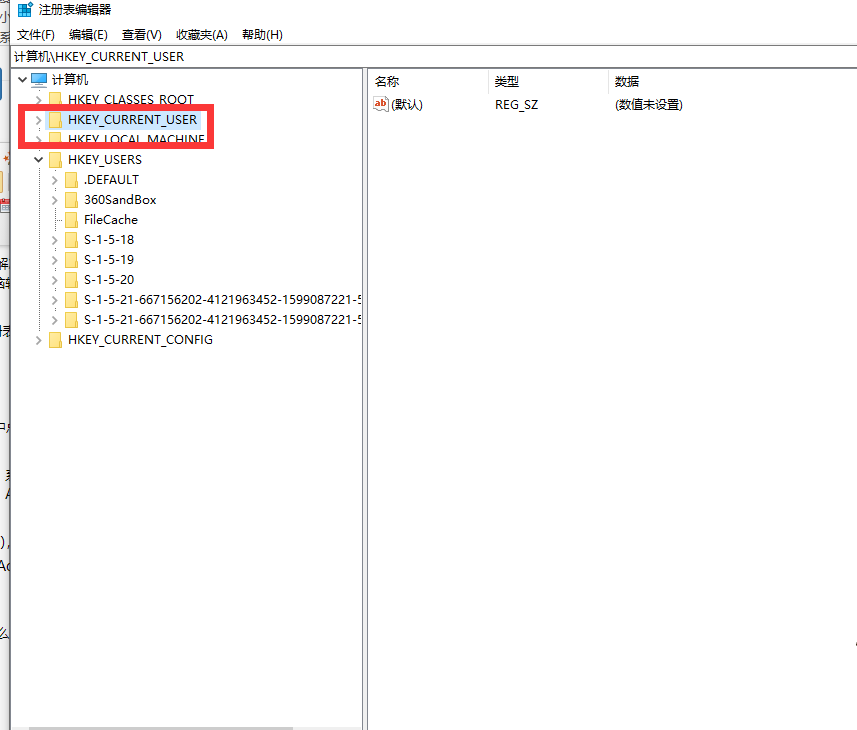
Task: Open the 查看(V) menu
Action: pos(140,34)
